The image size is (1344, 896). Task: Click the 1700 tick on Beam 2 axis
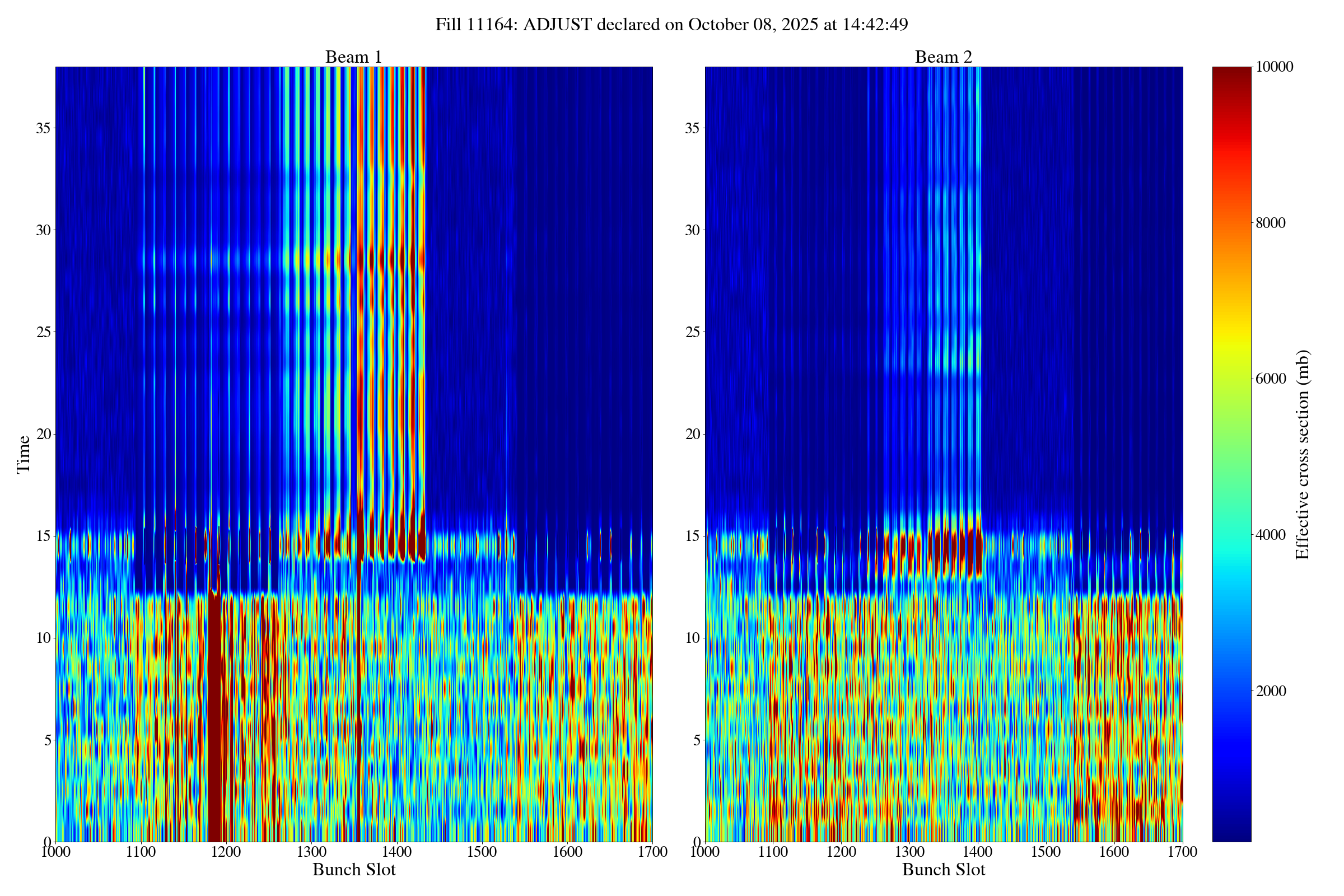click(x=1182, y=852)
